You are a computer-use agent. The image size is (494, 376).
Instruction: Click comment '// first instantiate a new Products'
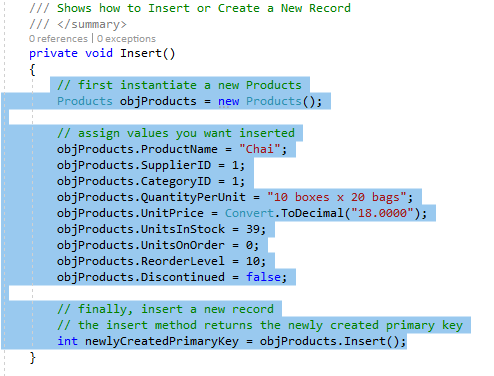[x=179, y=85]
